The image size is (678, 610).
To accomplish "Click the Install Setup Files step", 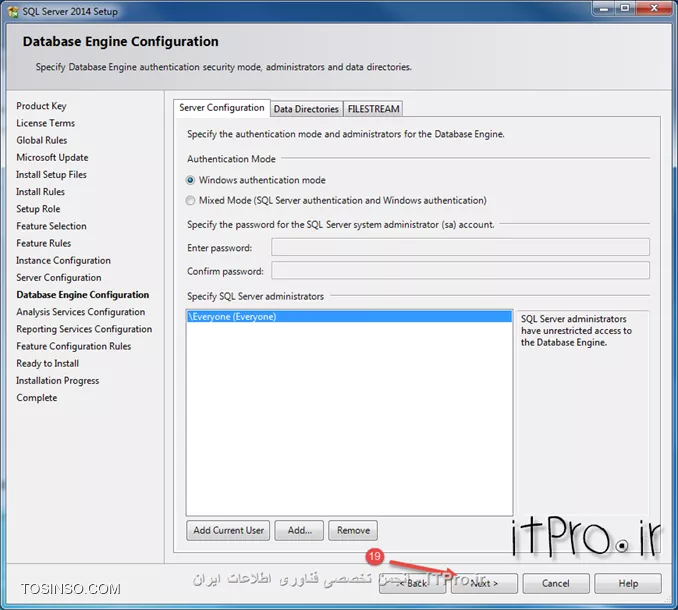I will (x=51, y=175).
